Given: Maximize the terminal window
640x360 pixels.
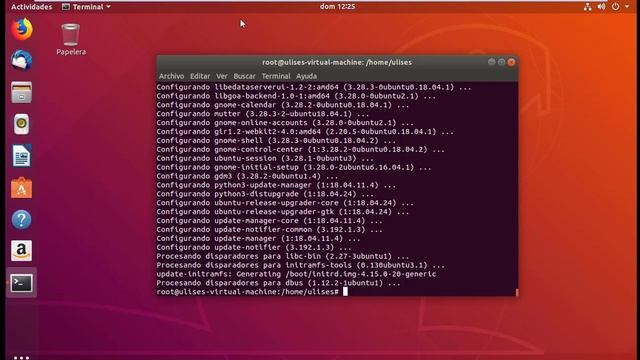Looking at the screenshot, I should (x=501, y=62).
